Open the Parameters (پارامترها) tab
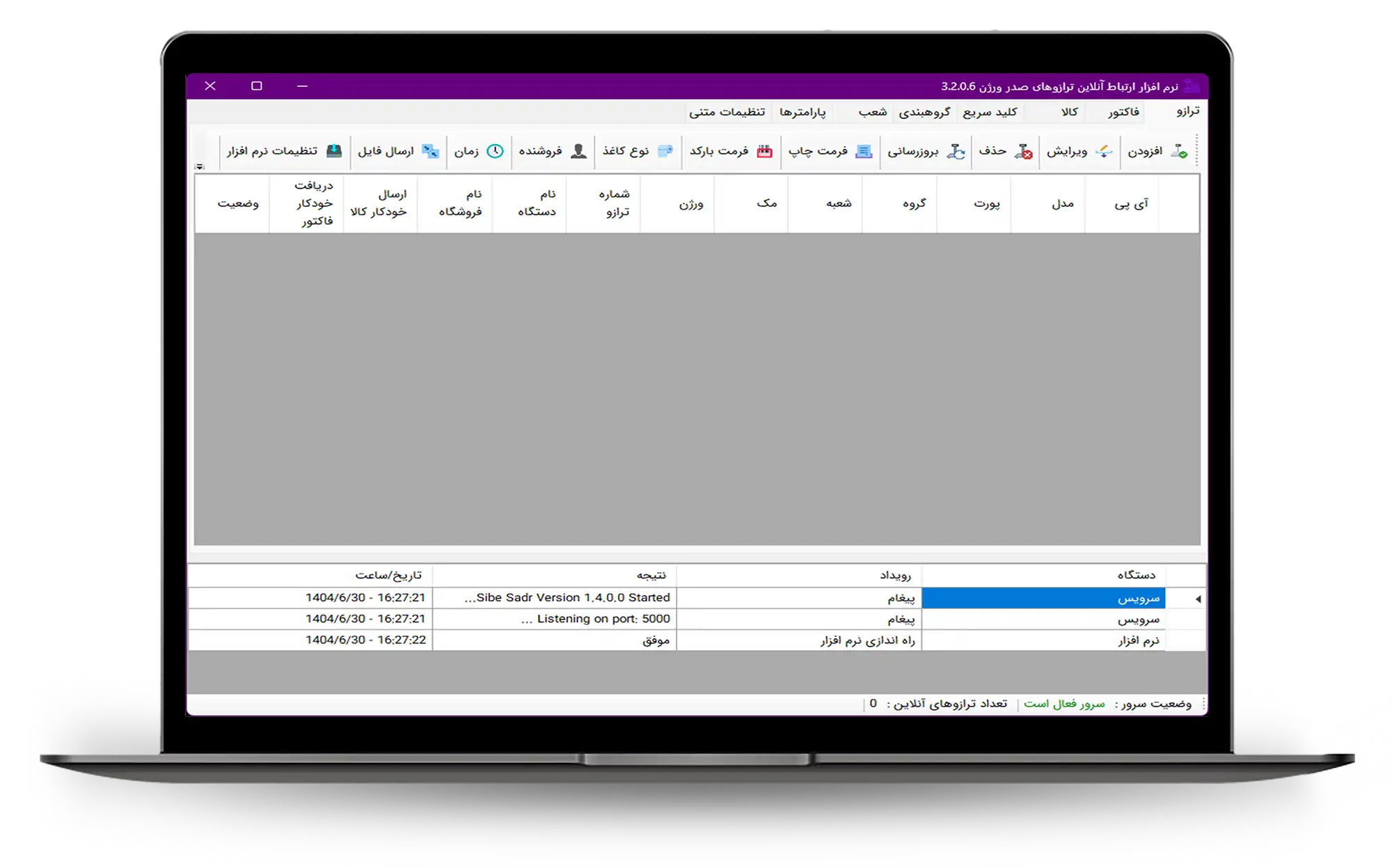This screenshot has height=868, width=1392. pos(802,112)
